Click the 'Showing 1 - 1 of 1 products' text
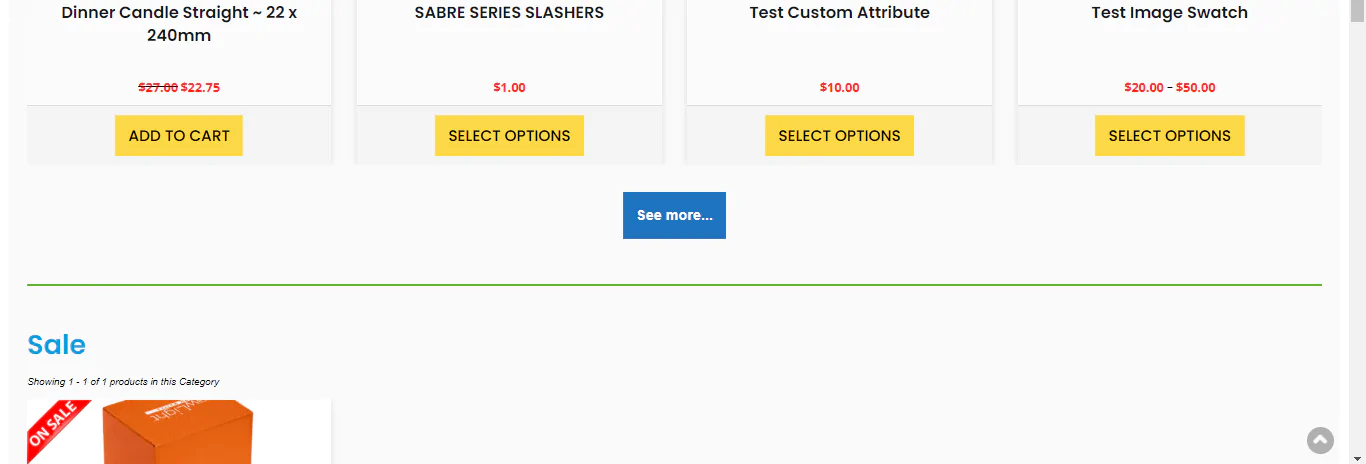This screenshot has height=464, width=1366. (123, 382)
